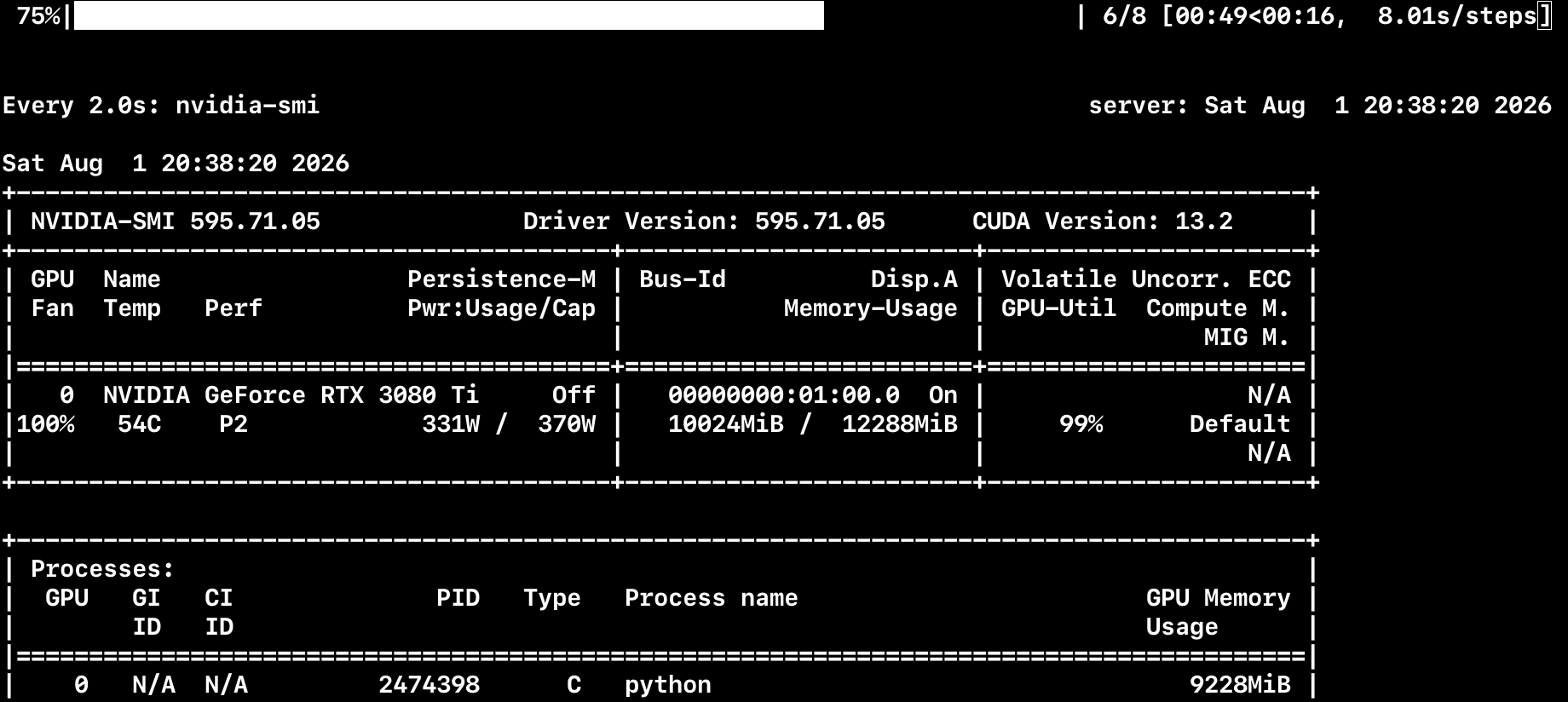The width and height of the screenshot is (1568, 702).
Task: Click the "P2" performance state value
Action: pyautogui.click(x=233, y=423)
